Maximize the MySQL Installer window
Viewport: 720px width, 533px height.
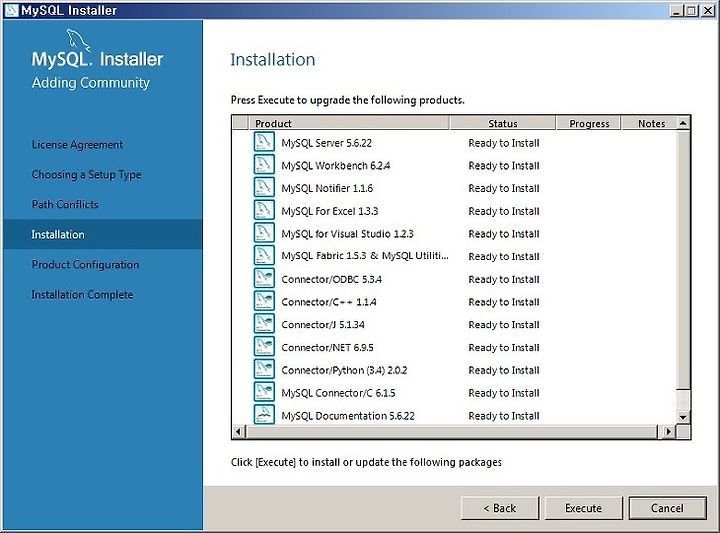[x=692, y=11]
